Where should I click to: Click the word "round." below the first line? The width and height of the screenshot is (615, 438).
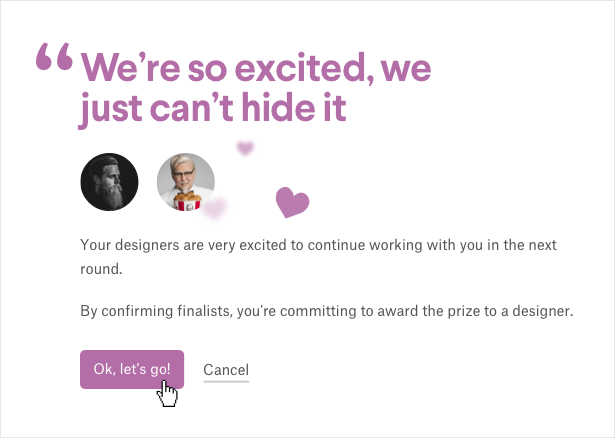(x=102, y=269)
